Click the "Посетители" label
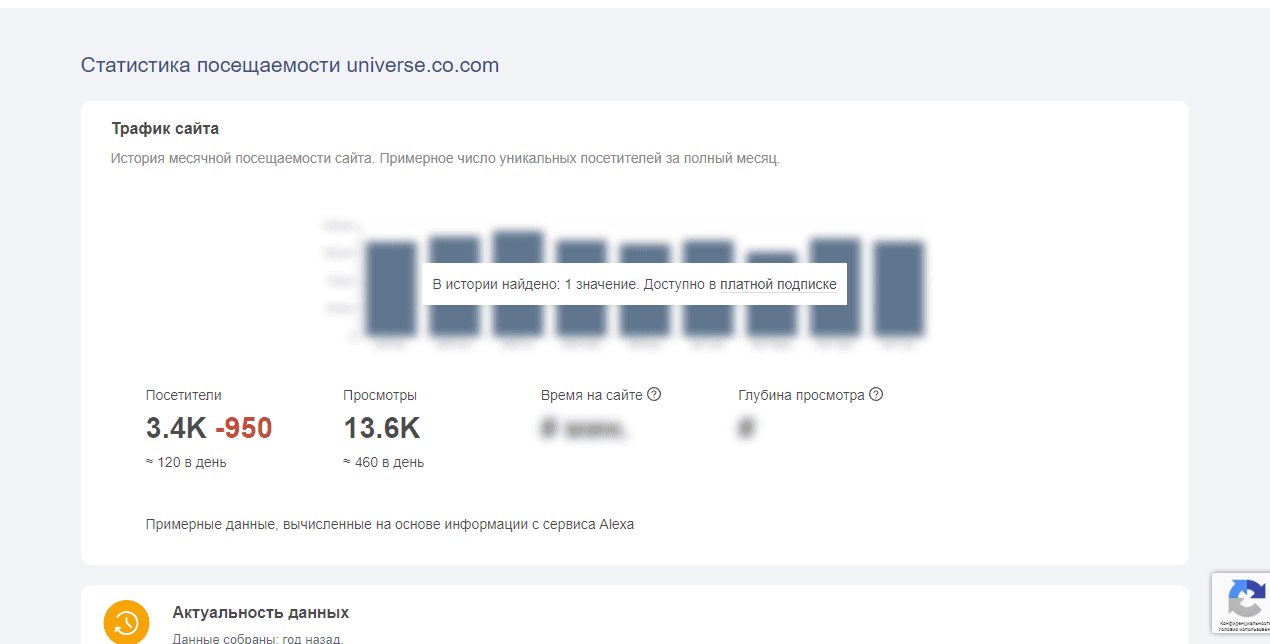 point(184,395)
